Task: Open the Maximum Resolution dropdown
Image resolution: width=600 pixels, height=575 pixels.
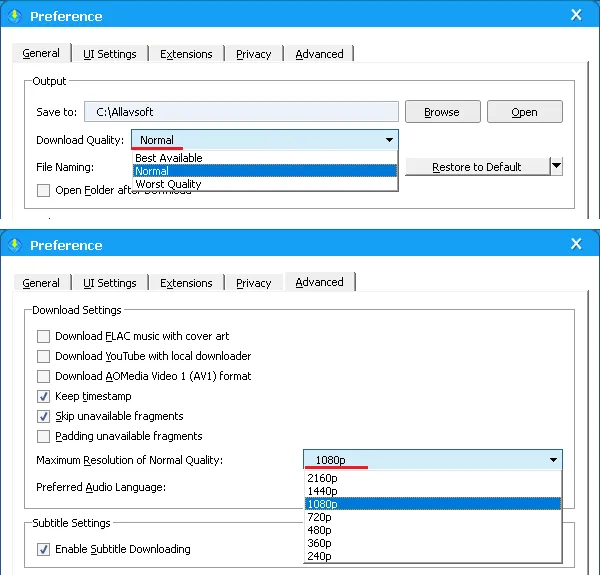Action: tap(553, 460)
